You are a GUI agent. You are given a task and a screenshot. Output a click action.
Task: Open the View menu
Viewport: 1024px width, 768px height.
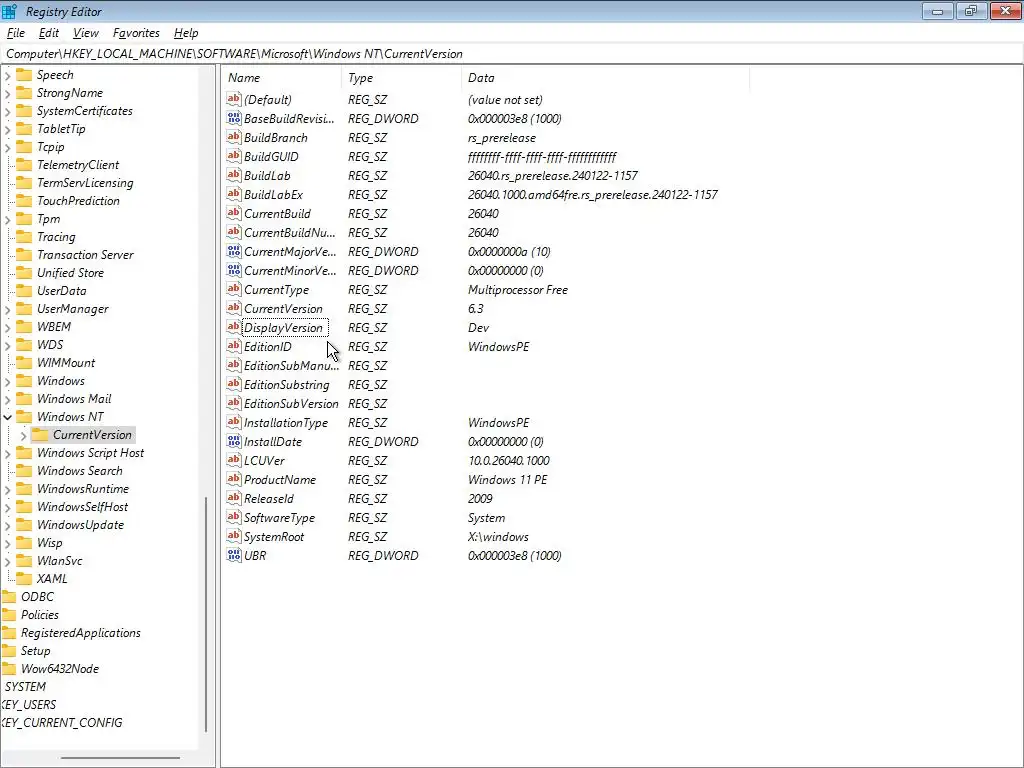click(x=86, y=33)
